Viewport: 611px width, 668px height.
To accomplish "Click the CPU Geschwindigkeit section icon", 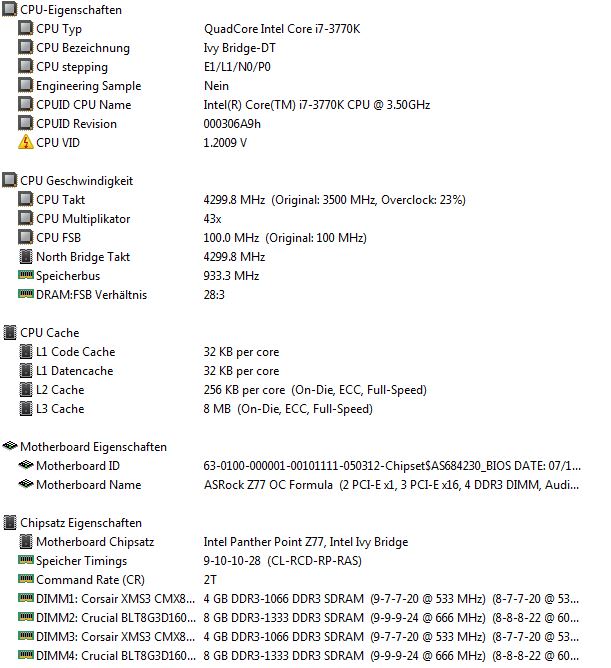I will [9, 180].
